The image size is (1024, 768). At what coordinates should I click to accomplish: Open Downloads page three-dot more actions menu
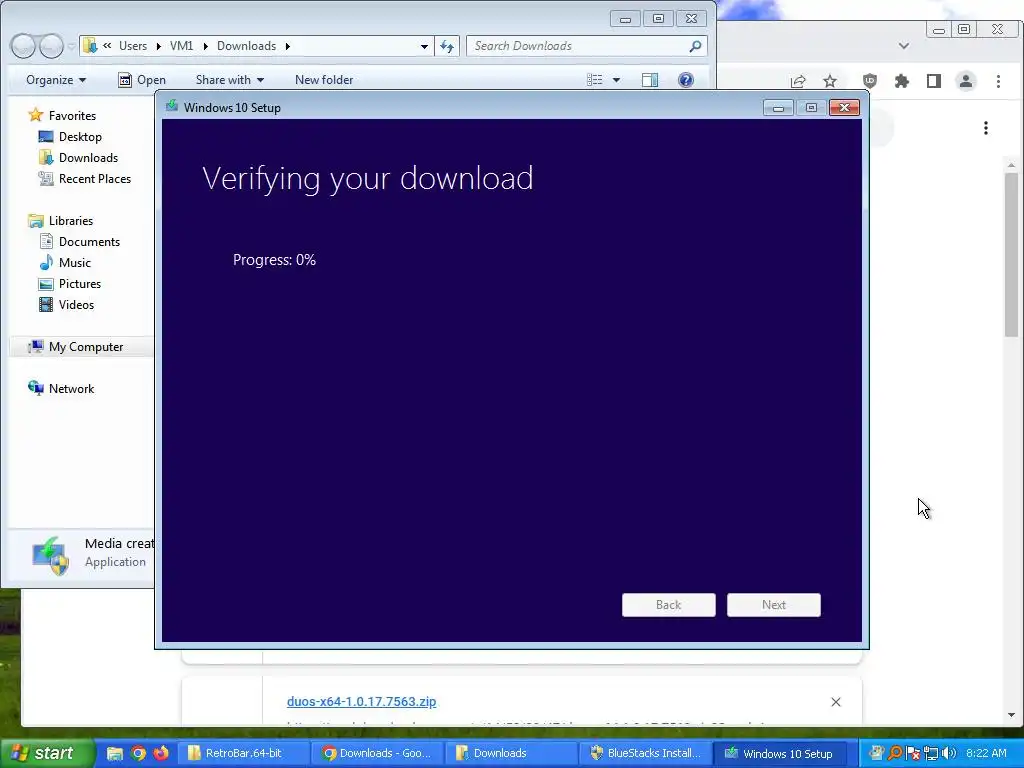point(985,128)
